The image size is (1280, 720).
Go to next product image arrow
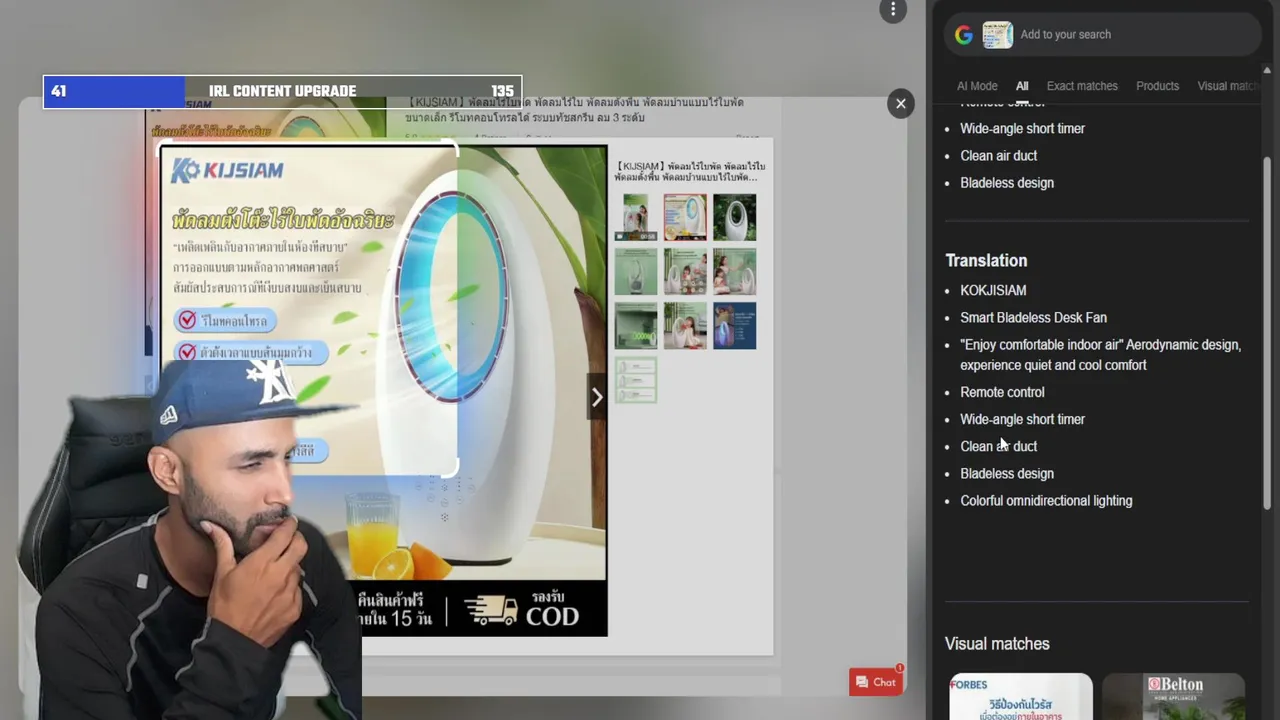pyautogui.click(x=597, y=397)
